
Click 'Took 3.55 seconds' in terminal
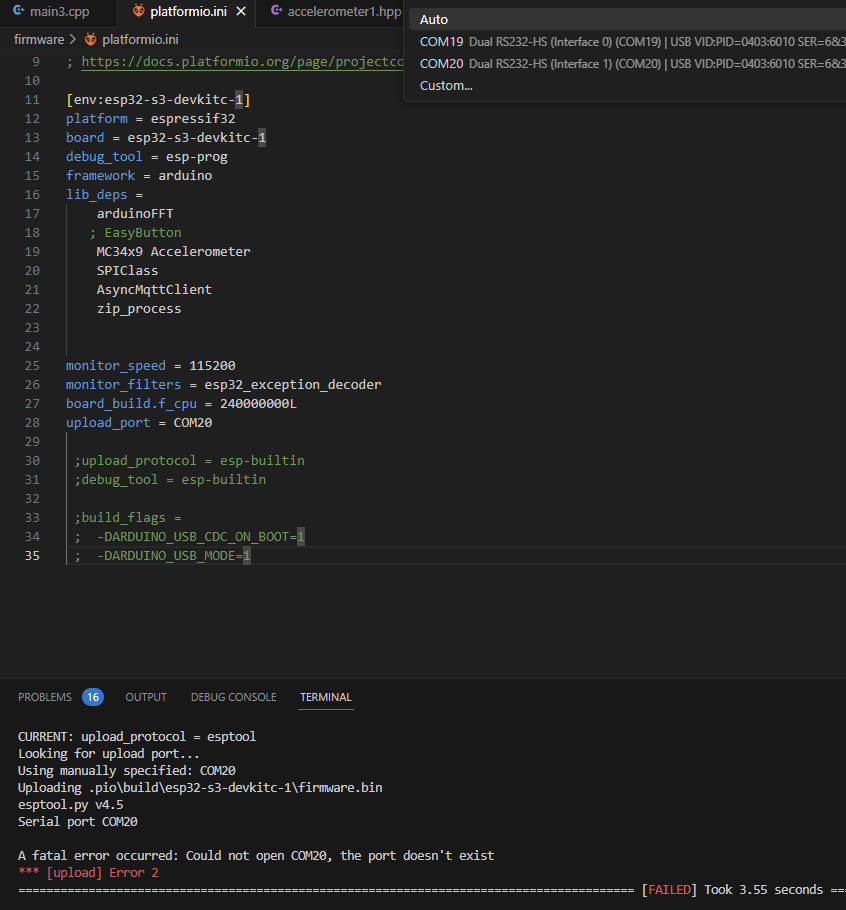coord(764,890)
